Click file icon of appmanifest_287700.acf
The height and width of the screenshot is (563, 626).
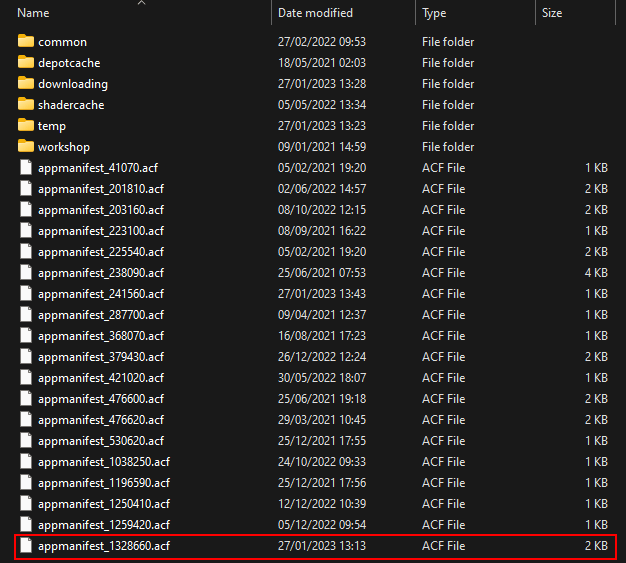tap(26, 315)
